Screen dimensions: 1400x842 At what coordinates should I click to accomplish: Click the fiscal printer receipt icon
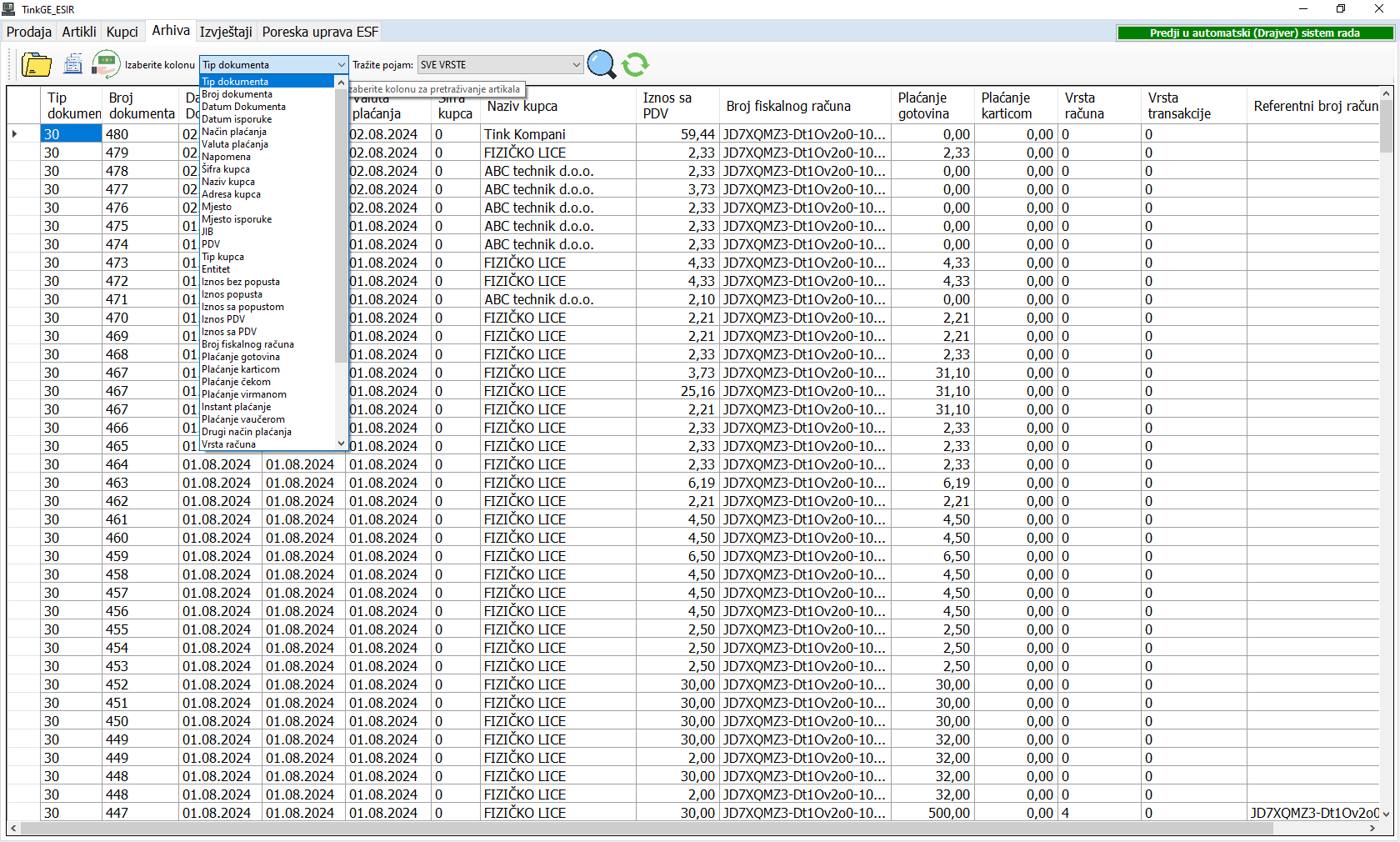(x=72, y=64)
